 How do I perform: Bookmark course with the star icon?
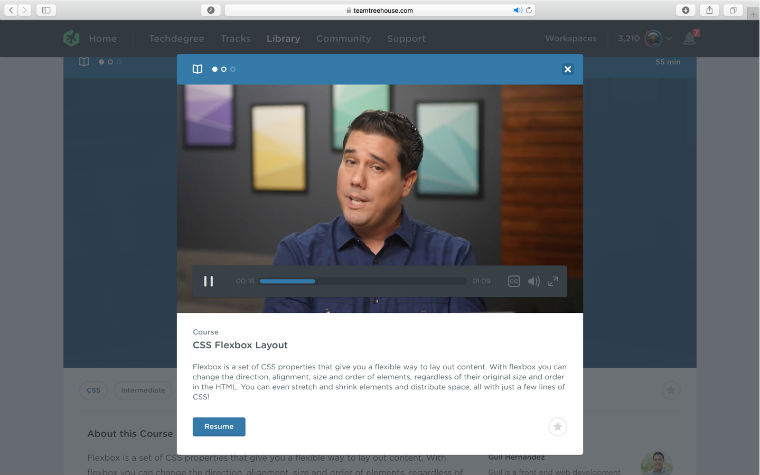point(558,426)
